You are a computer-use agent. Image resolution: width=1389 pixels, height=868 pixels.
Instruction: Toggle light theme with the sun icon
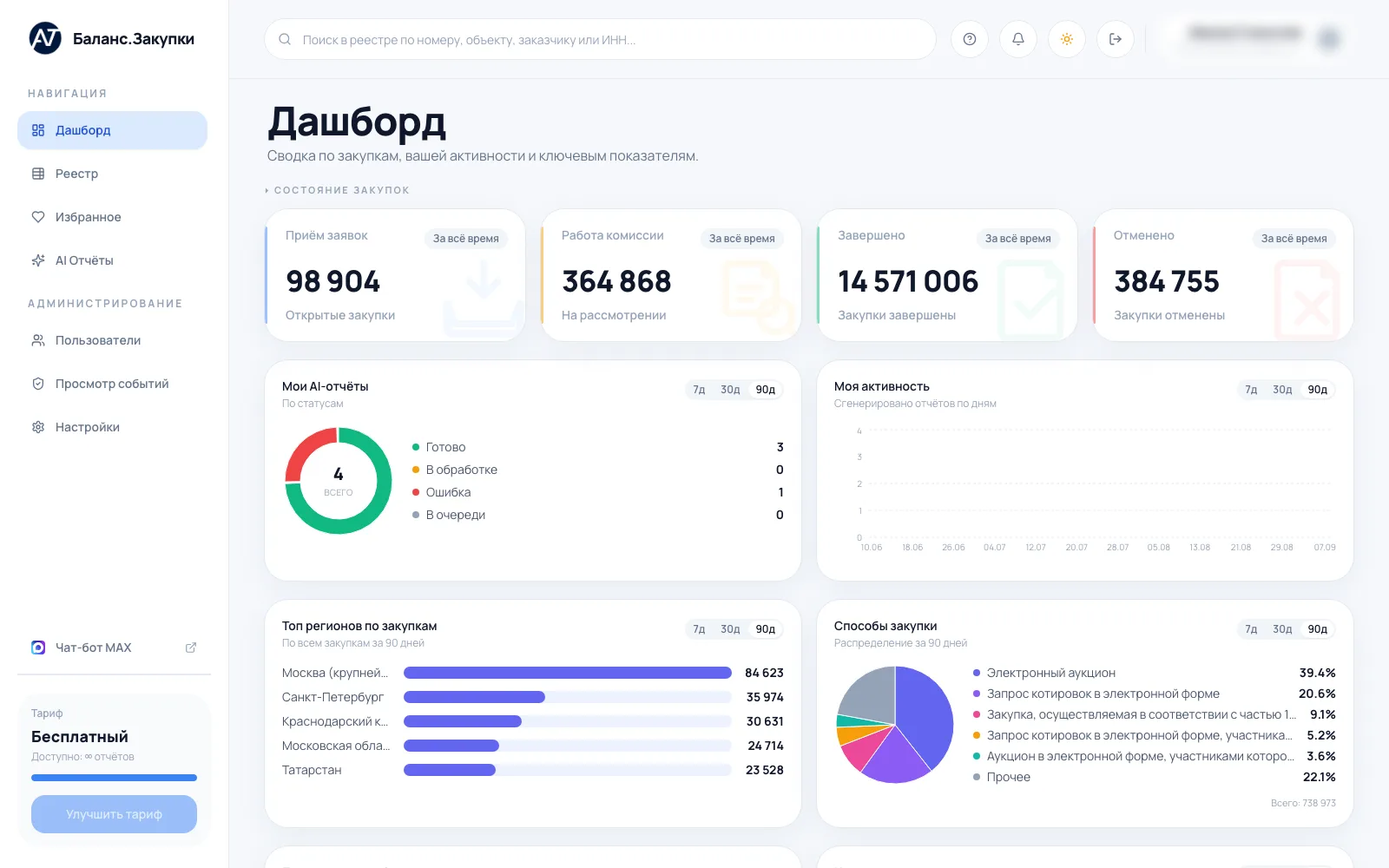coord(1067,39)
